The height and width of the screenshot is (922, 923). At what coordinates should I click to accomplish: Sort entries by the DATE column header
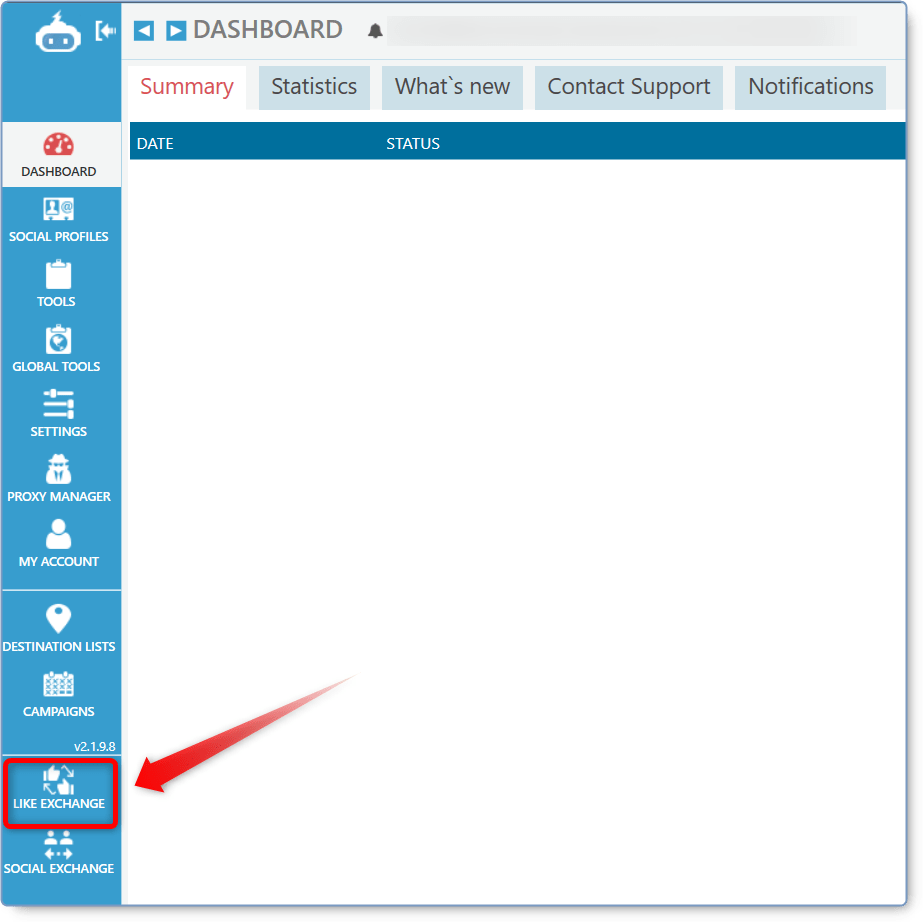click(155, 143)
